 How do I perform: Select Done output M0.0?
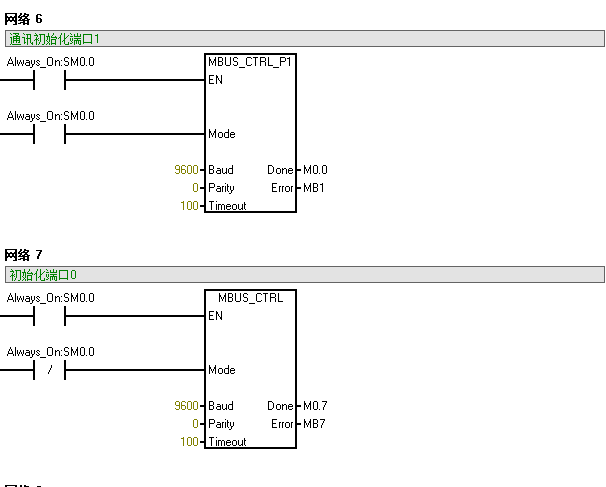[x=315, y=170]
